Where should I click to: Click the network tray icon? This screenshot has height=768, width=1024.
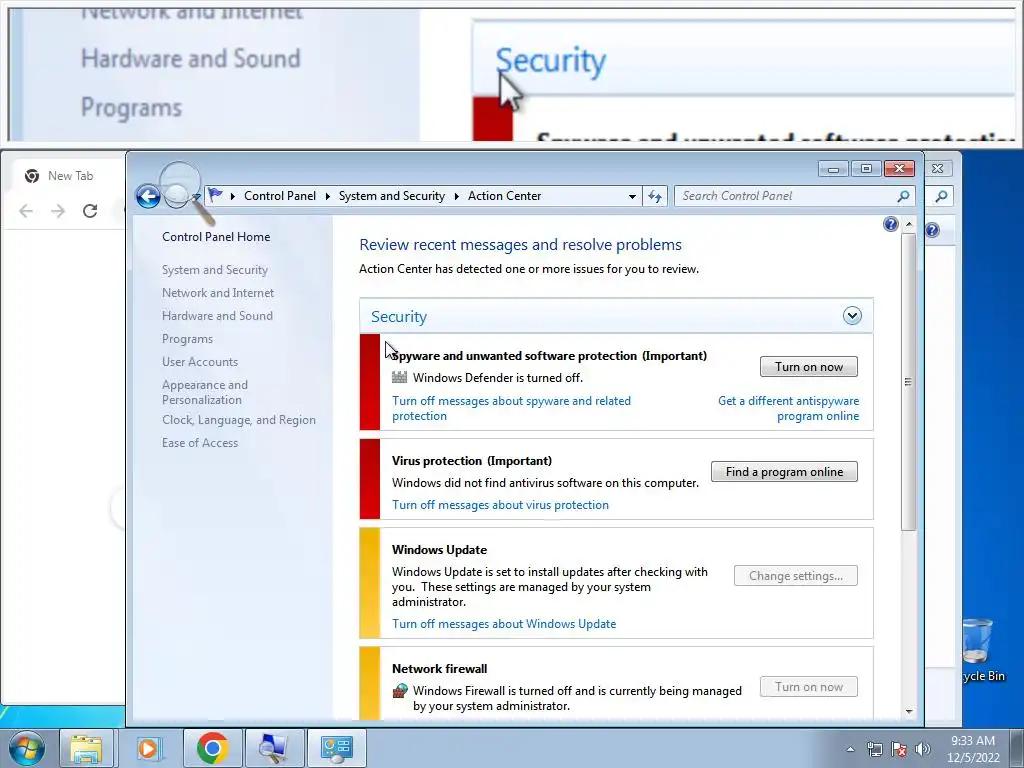pyautogui.click(x=874, y=749)
